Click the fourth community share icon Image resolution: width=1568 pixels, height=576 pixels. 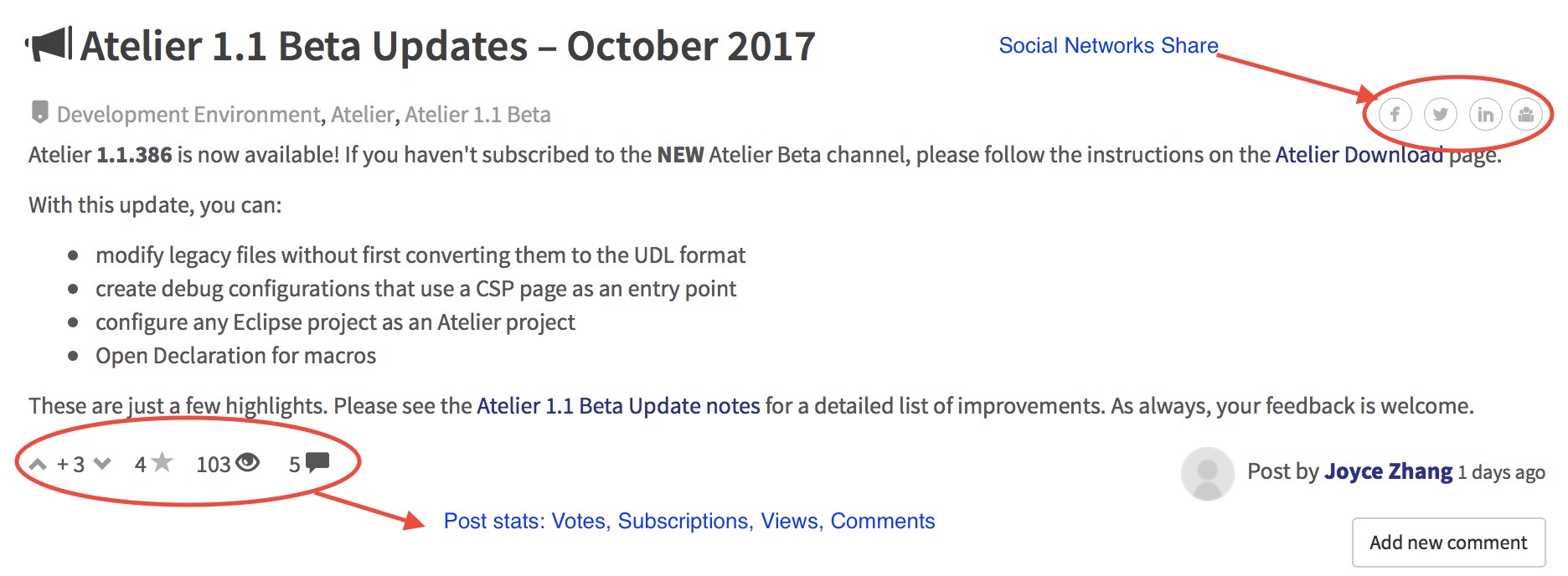1526,114
